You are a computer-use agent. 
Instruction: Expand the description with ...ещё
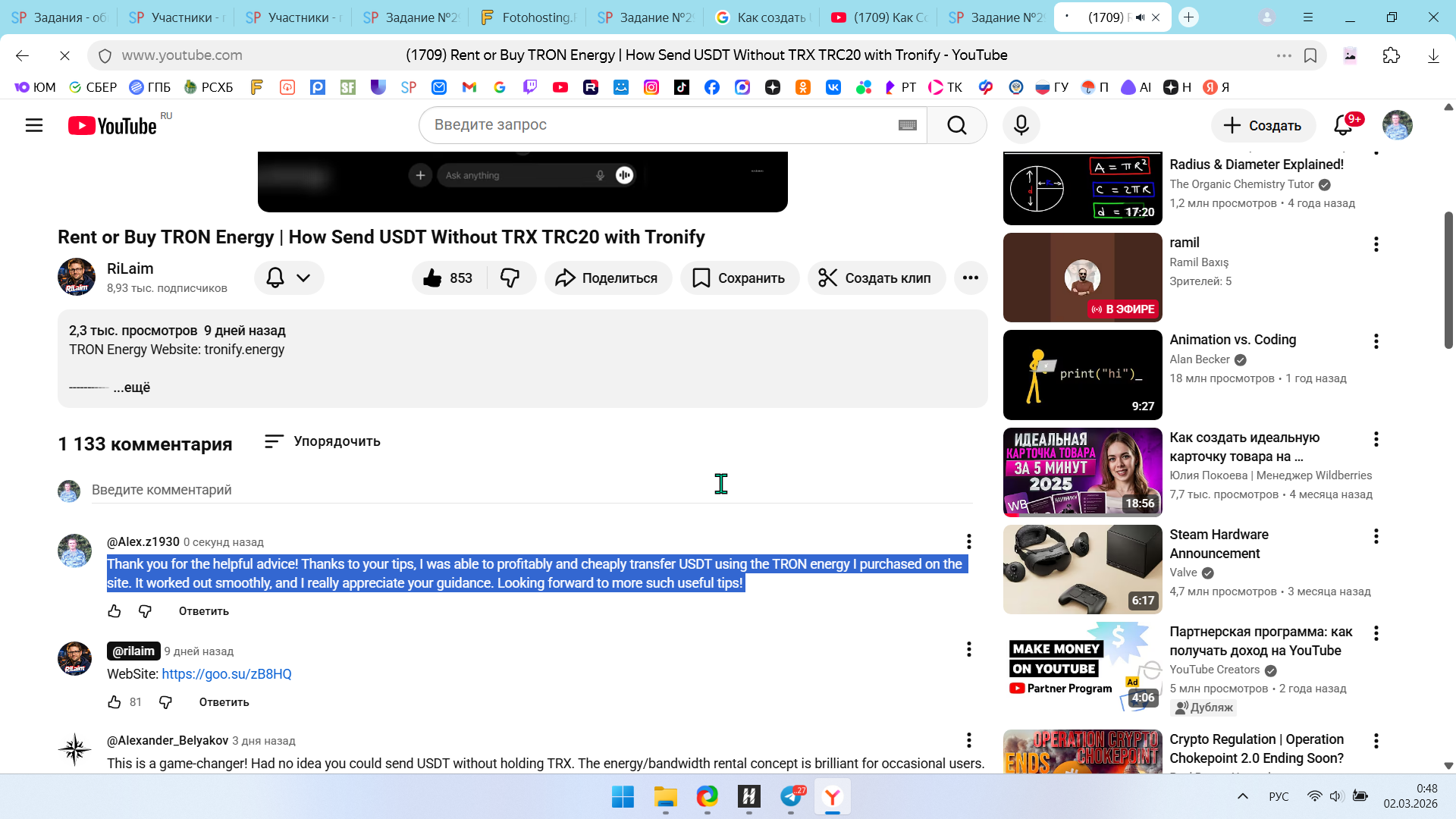pos(132,388)
